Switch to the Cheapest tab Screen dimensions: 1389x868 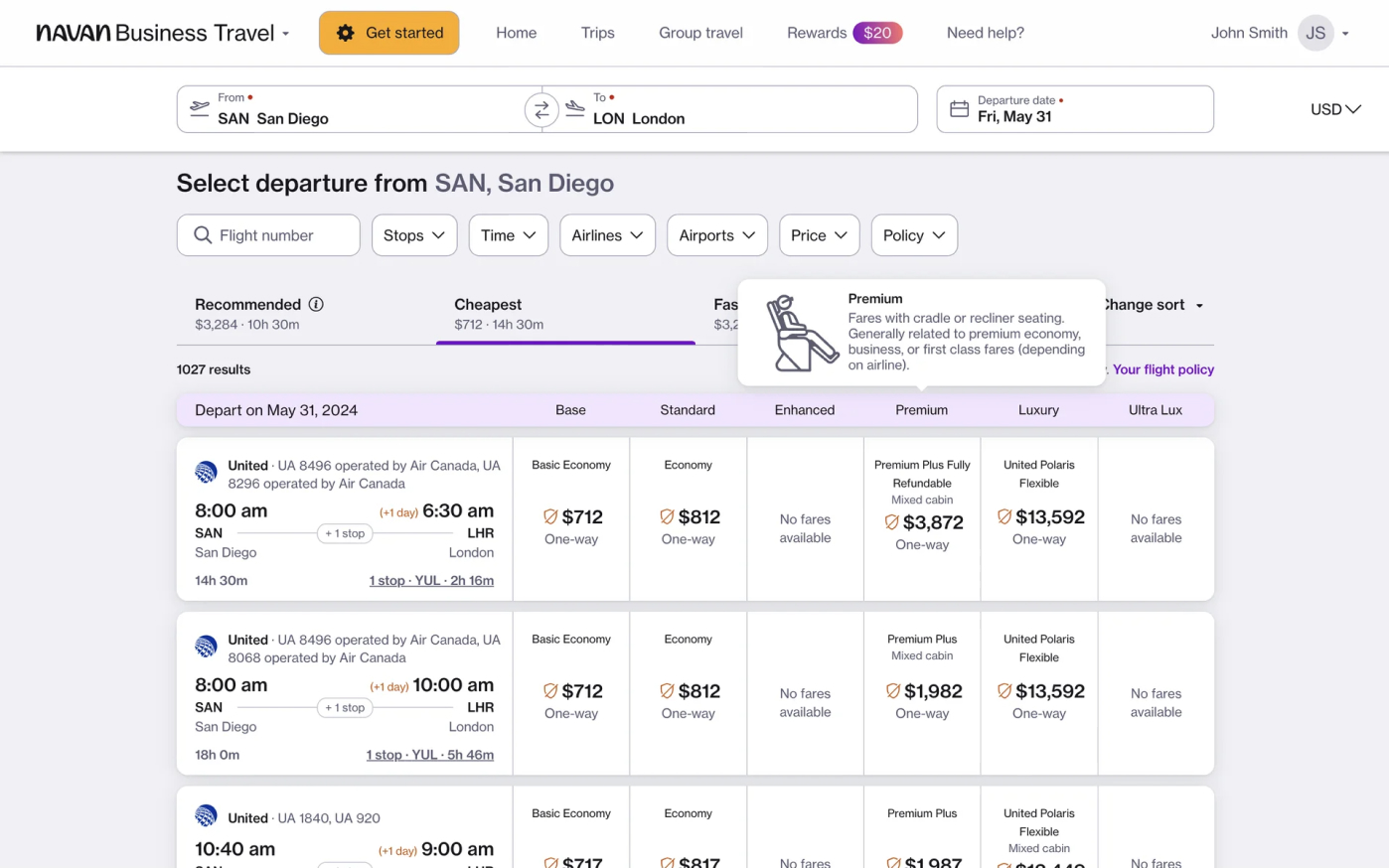565,314
